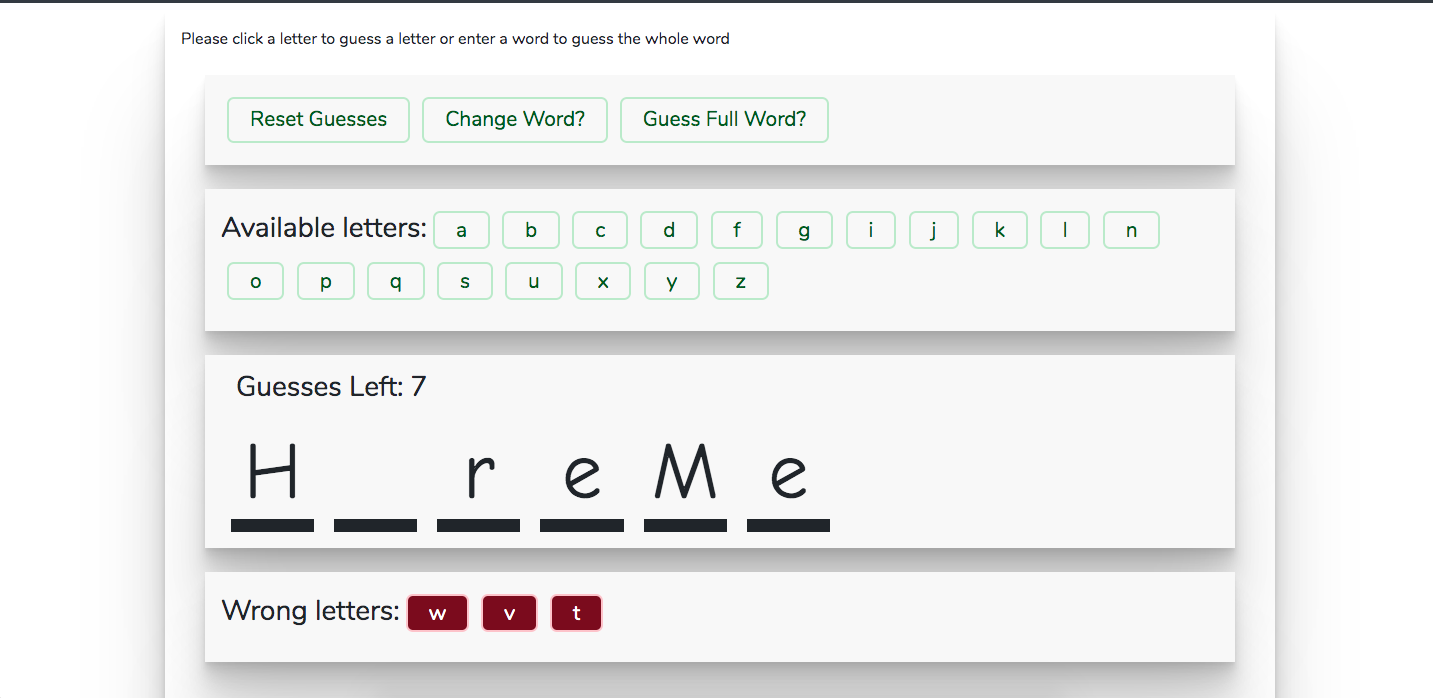Screen dimensions: 1433x698
Task: Select the letter k button
Action: pos(999,230)
